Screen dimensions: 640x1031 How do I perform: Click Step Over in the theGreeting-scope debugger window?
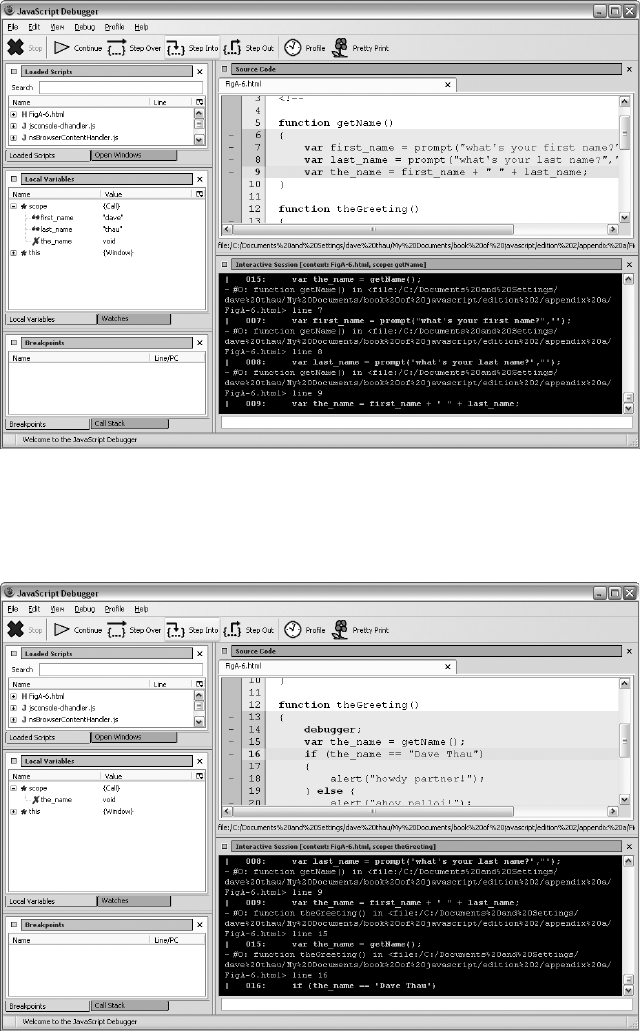pyautogui.click(x=134, y=630)
